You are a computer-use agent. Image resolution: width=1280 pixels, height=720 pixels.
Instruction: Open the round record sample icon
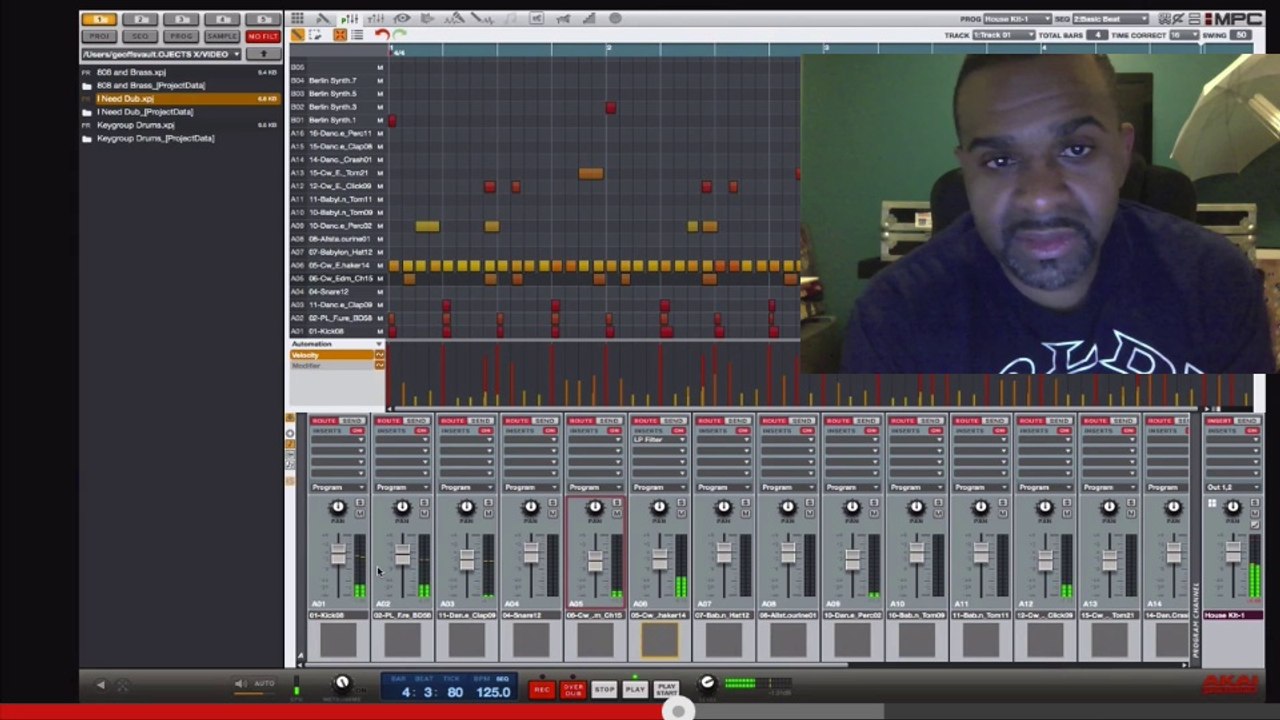(x=615, y=18)
